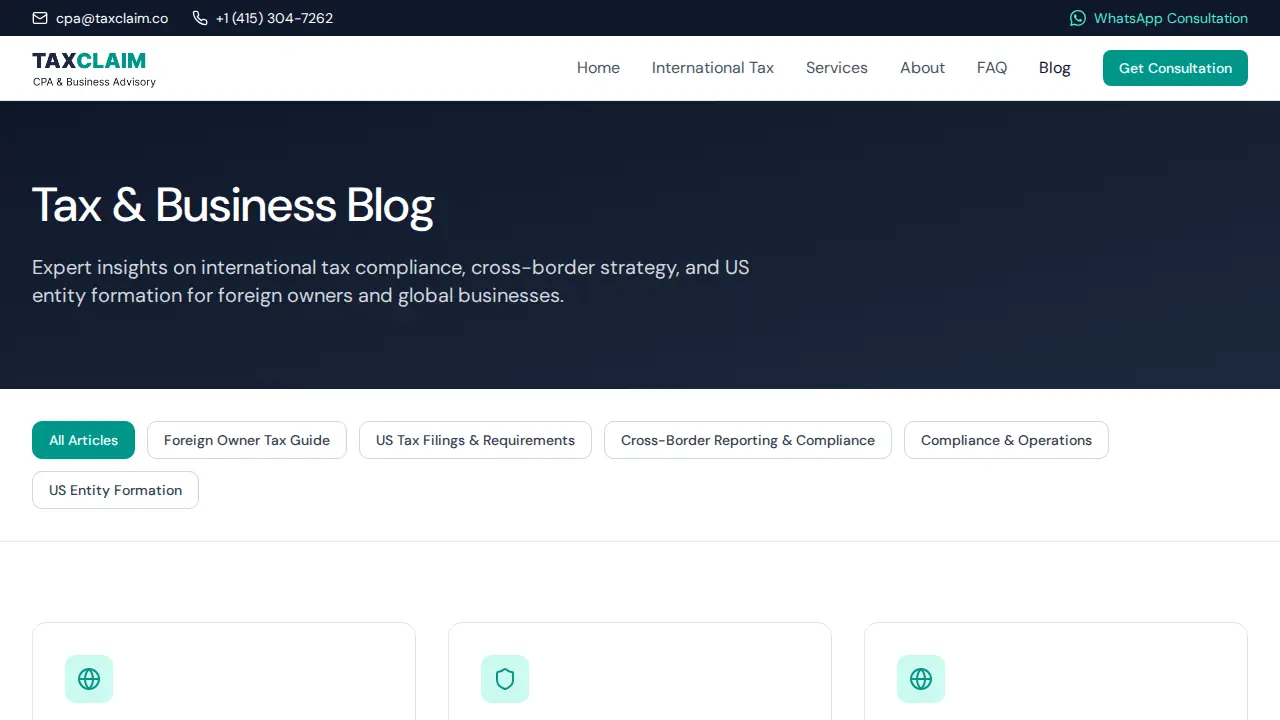Go to Home page in navigation

598,68
